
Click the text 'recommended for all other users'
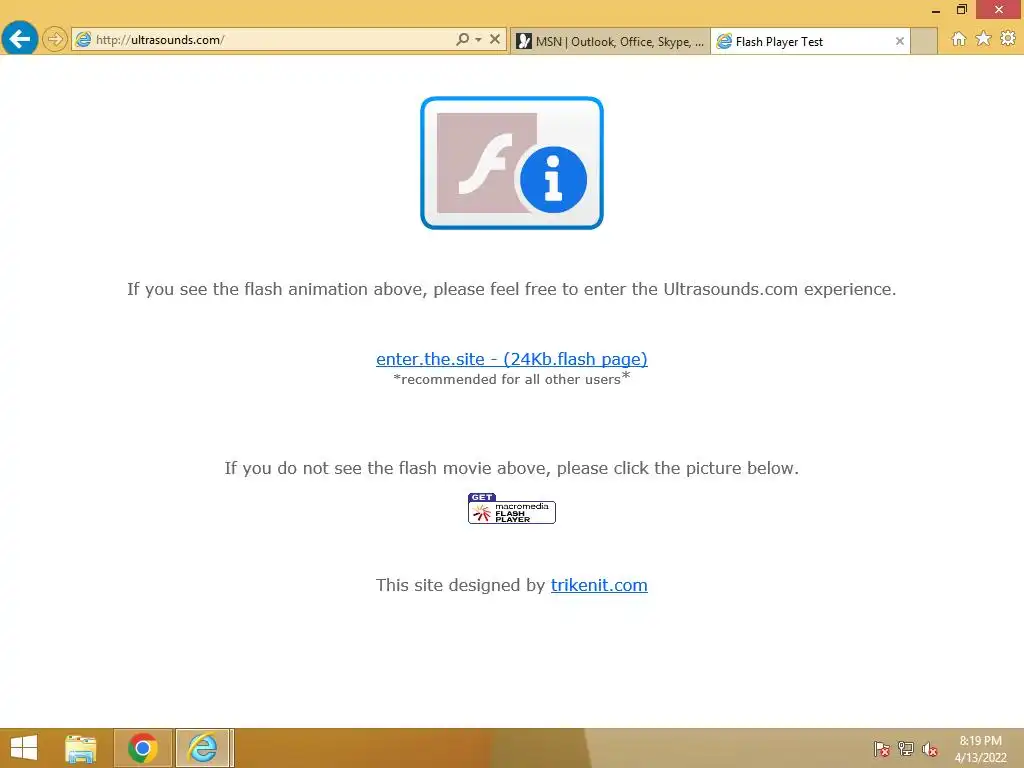510,379
